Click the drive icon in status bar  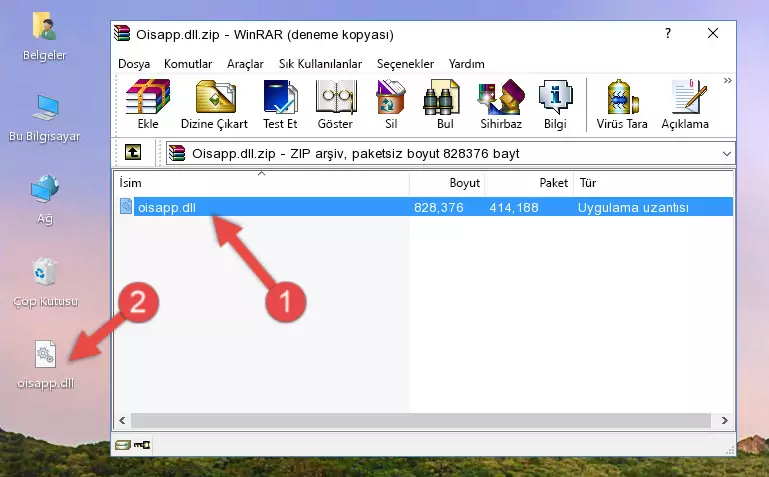(122, 445)
